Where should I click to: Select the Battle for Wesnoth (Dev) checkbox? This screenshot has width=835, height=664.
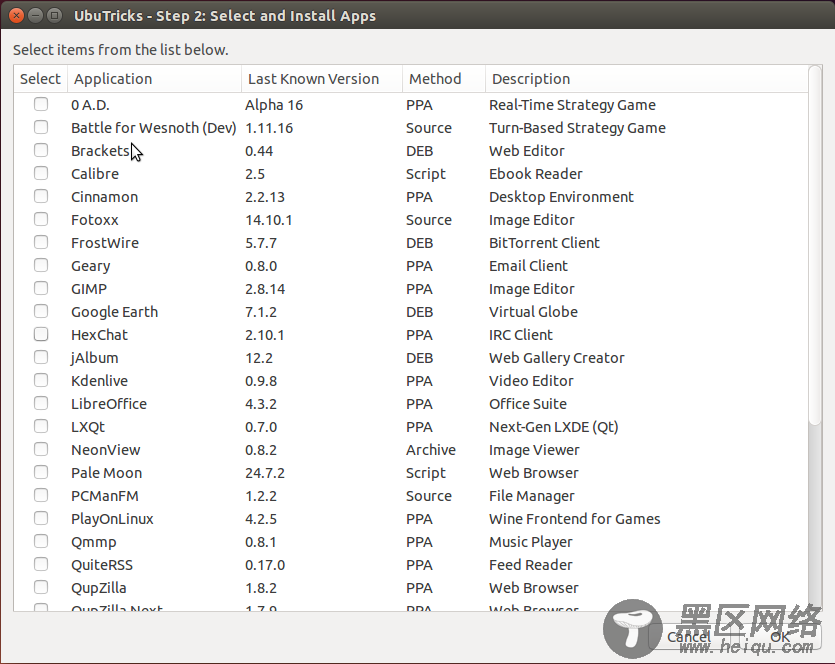pos(41,127)
